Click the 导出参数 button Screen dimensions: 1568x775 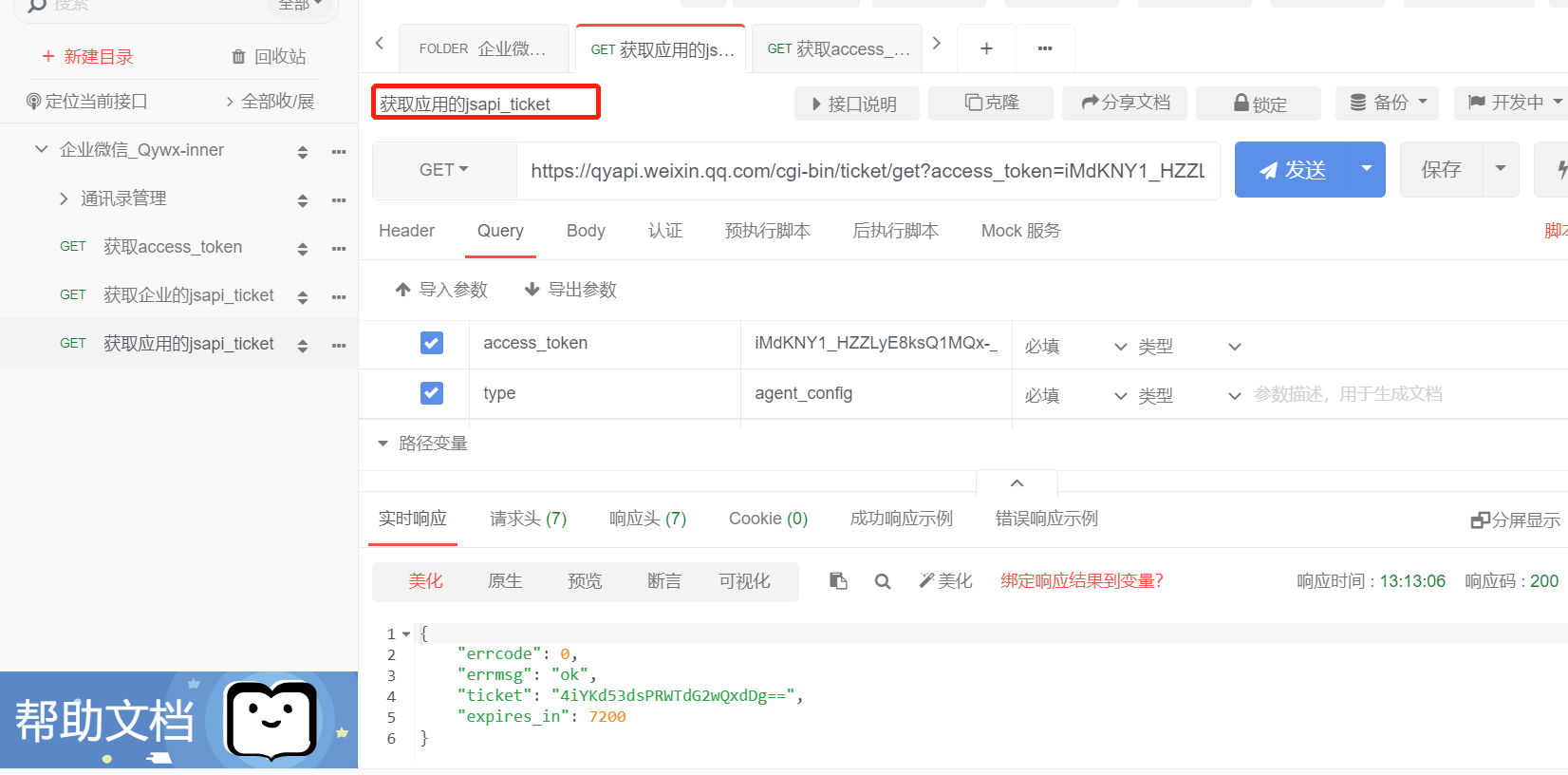[570, 290]
